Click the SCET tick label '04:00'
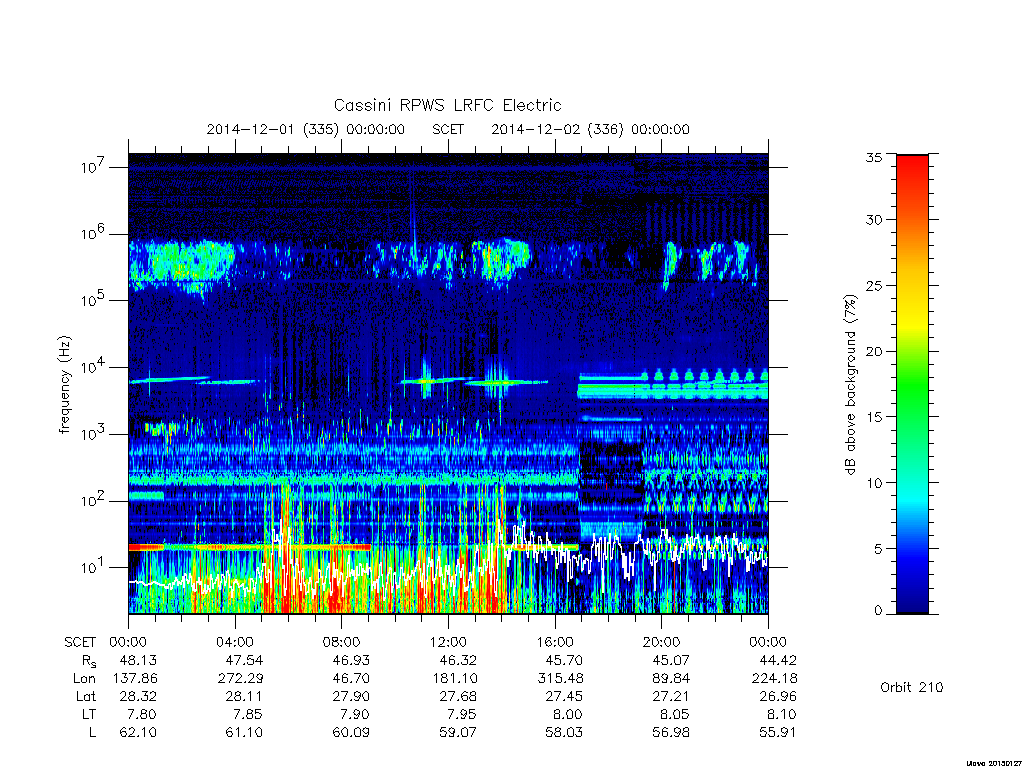The height and width of the screenshot is (768, 1024). (x=235, y=642)
